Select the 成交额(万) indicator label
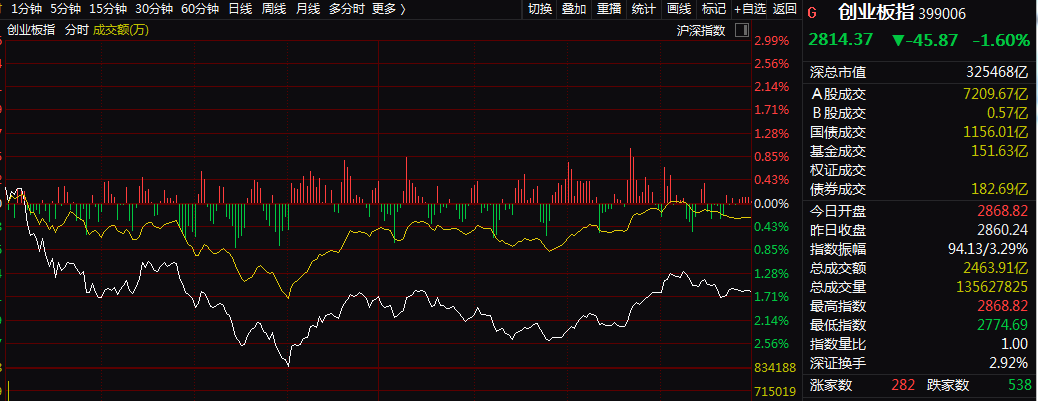This screenshot has height=401, width=1038. (121, 30)
